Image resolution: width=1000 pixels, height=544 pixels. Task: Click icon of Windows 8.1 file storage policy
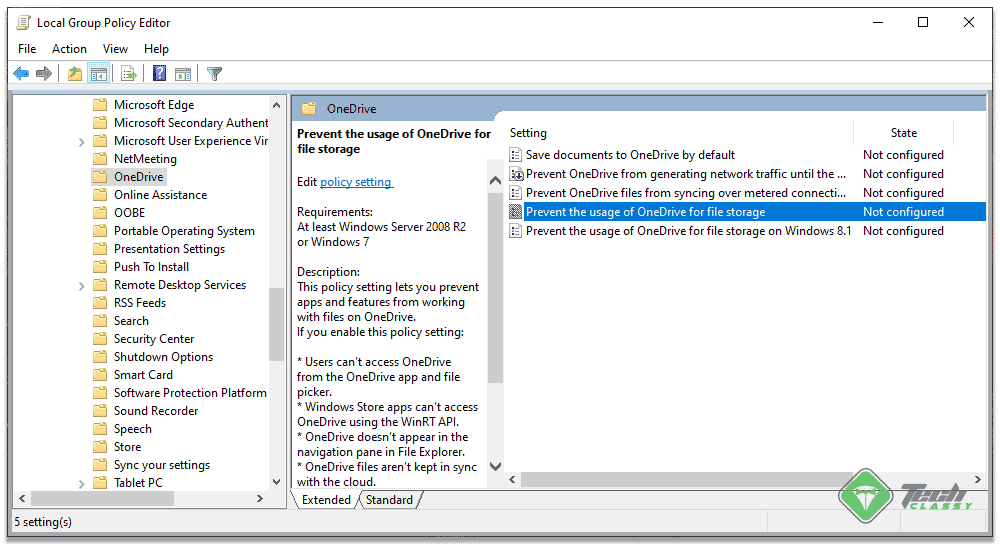pyautogui.click(x=516, y=231)
